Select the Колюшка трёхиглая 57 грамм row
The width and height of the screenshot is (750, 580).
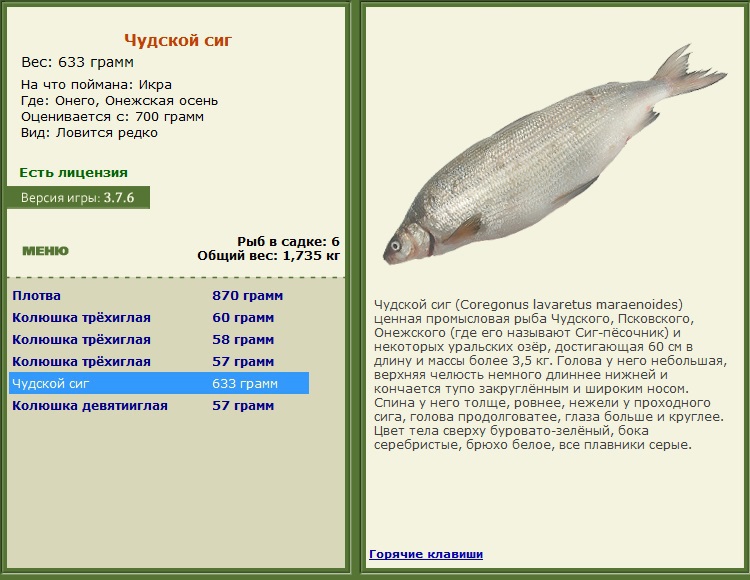click(x=159, y=361)
